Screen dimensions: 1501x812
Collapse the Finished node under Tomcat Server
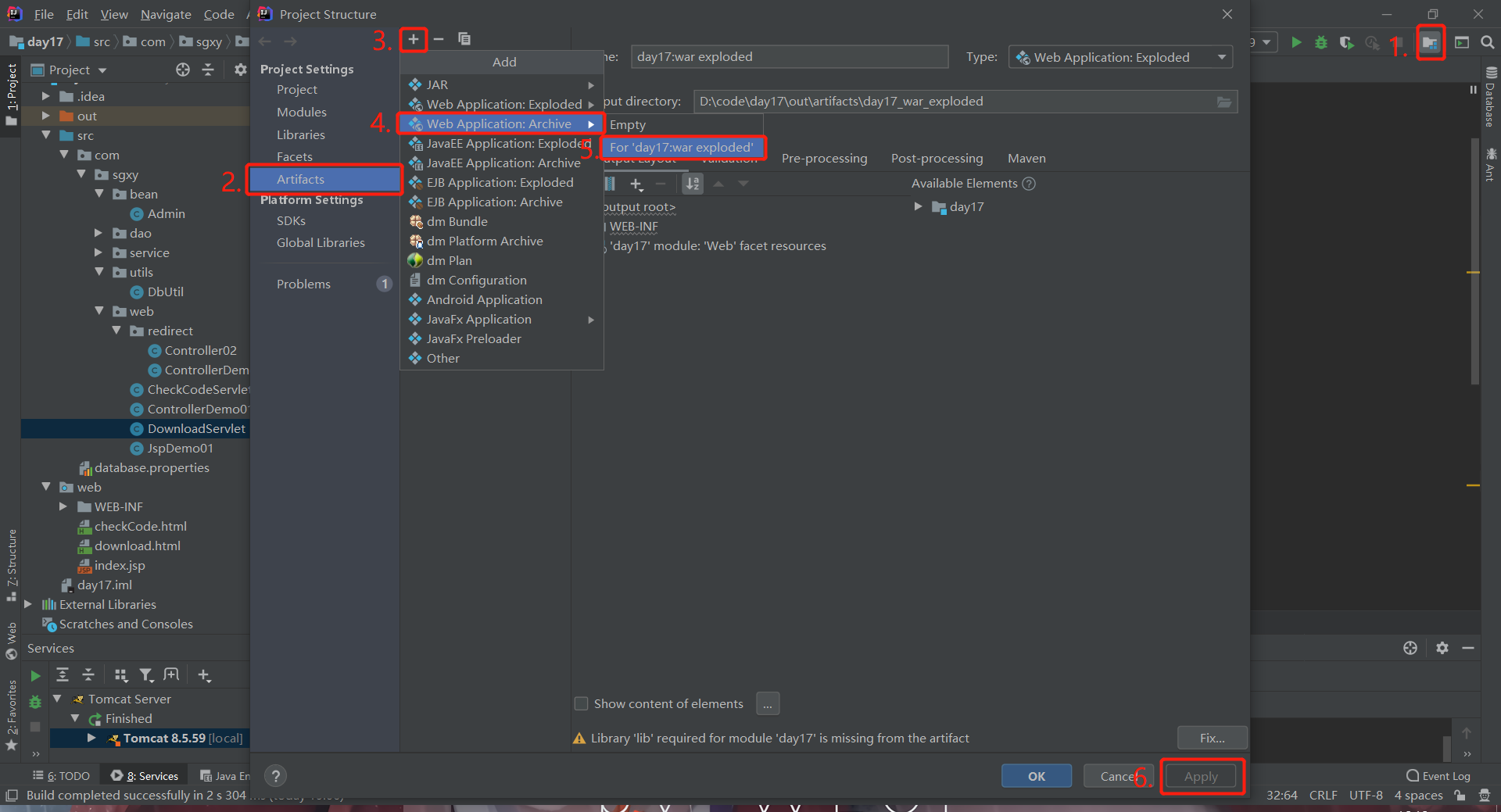(x=75, y=718)
